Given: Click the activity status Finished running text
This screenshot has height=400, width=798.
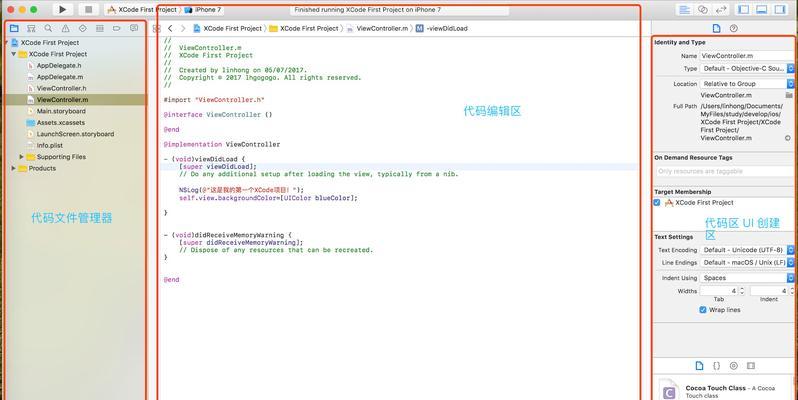Looking at the screenshot, I should [x=367, y=10].
